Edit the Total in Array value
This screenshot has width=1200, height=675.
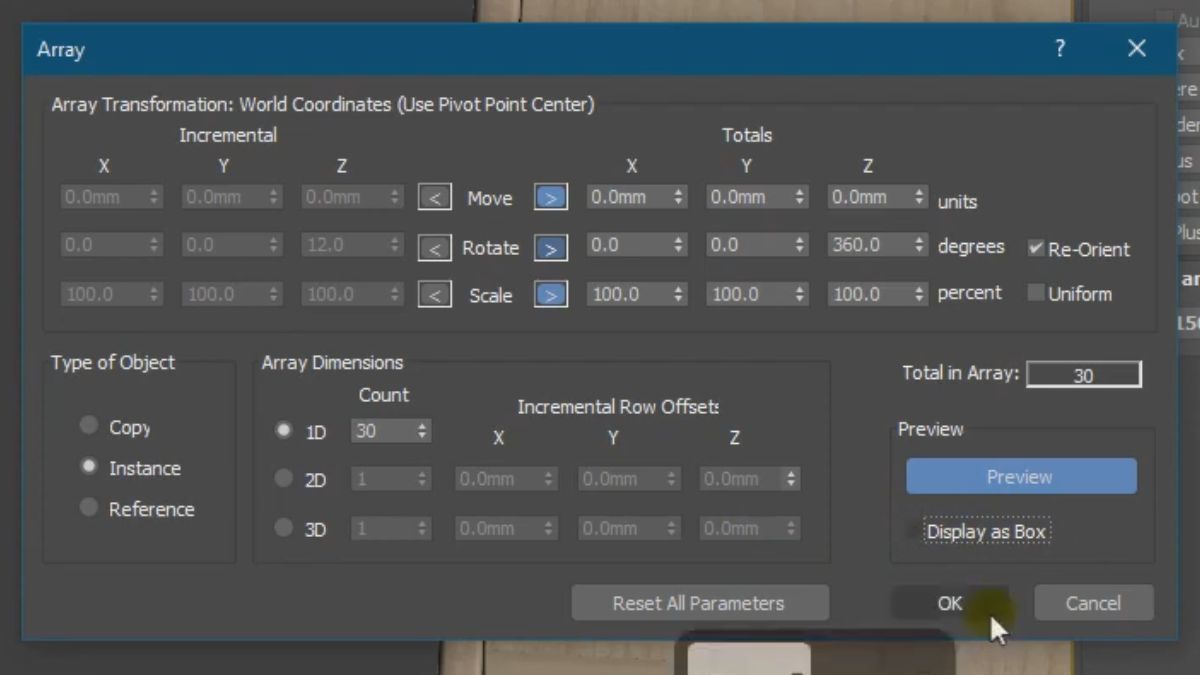pos(1083,373)
